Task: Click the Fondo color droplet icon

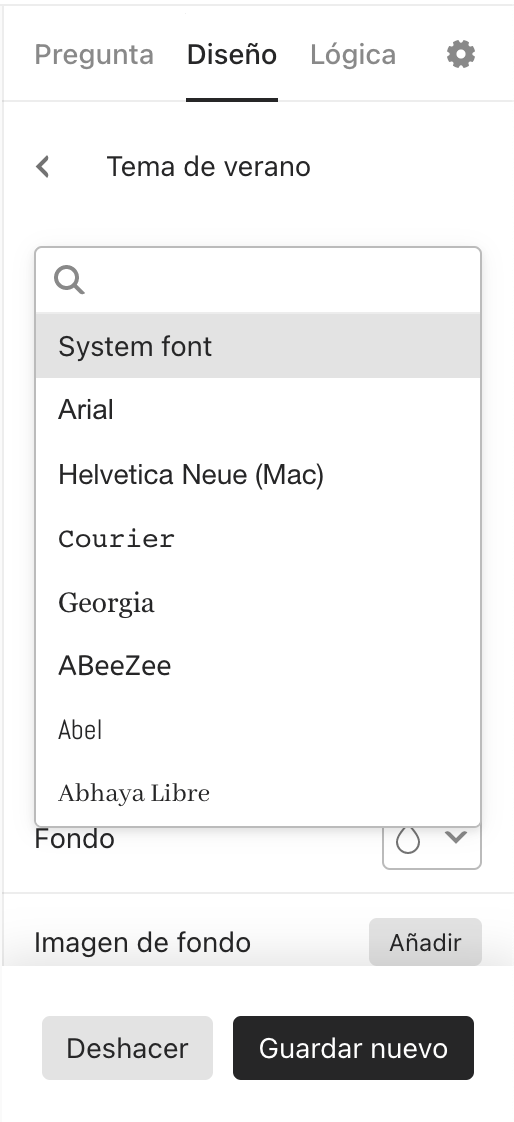Action: (x=408, y=840)
